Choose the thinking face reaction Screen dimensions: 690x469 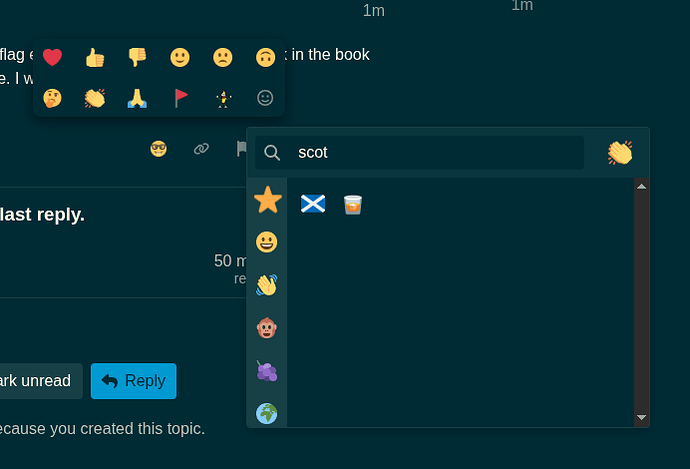52,98
